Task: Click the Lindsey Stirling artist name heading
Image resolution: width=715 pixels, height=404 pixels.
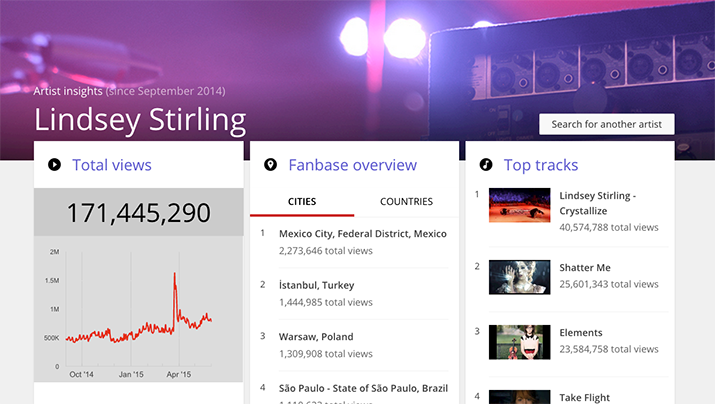Action: [x=140, y=119]
